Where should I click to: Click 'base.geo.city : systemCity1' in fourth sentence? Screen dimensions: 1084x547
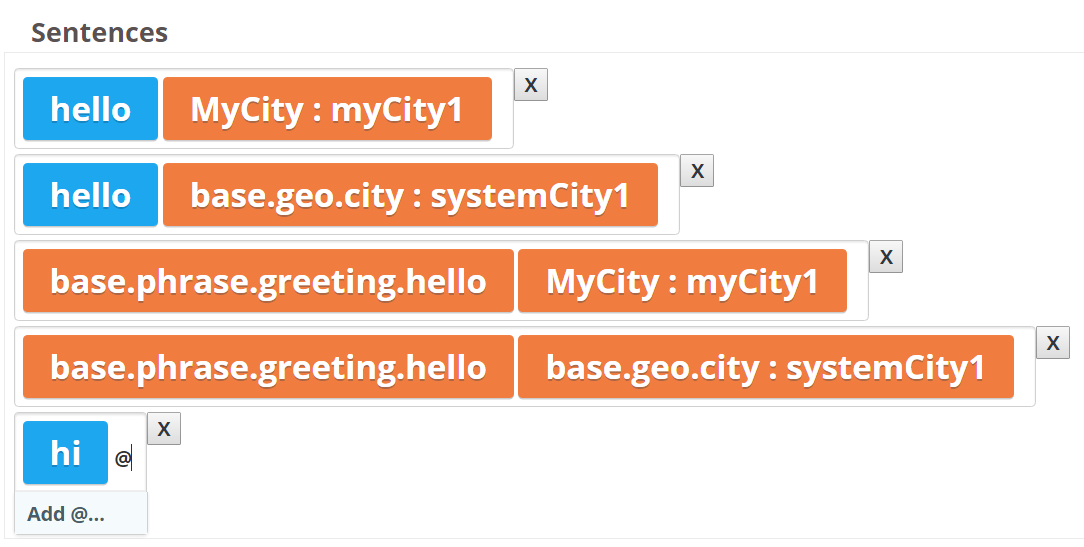click(766, 367)
